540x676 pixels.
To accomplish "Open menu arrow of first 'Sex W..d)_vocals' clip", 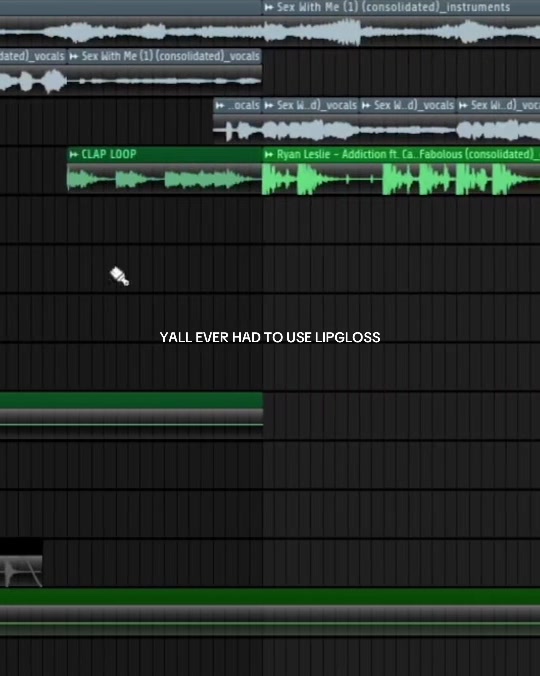I will click(x=269, y=105).
